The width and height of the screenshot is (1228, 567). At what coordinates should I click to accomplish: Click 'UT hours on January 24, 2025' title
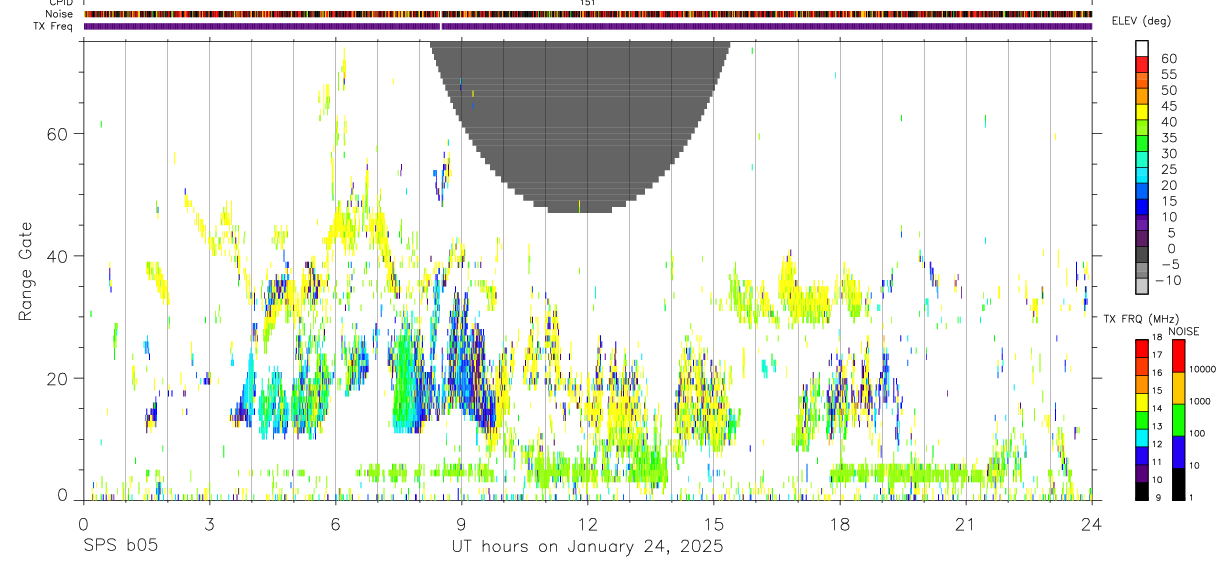(586, 548)
